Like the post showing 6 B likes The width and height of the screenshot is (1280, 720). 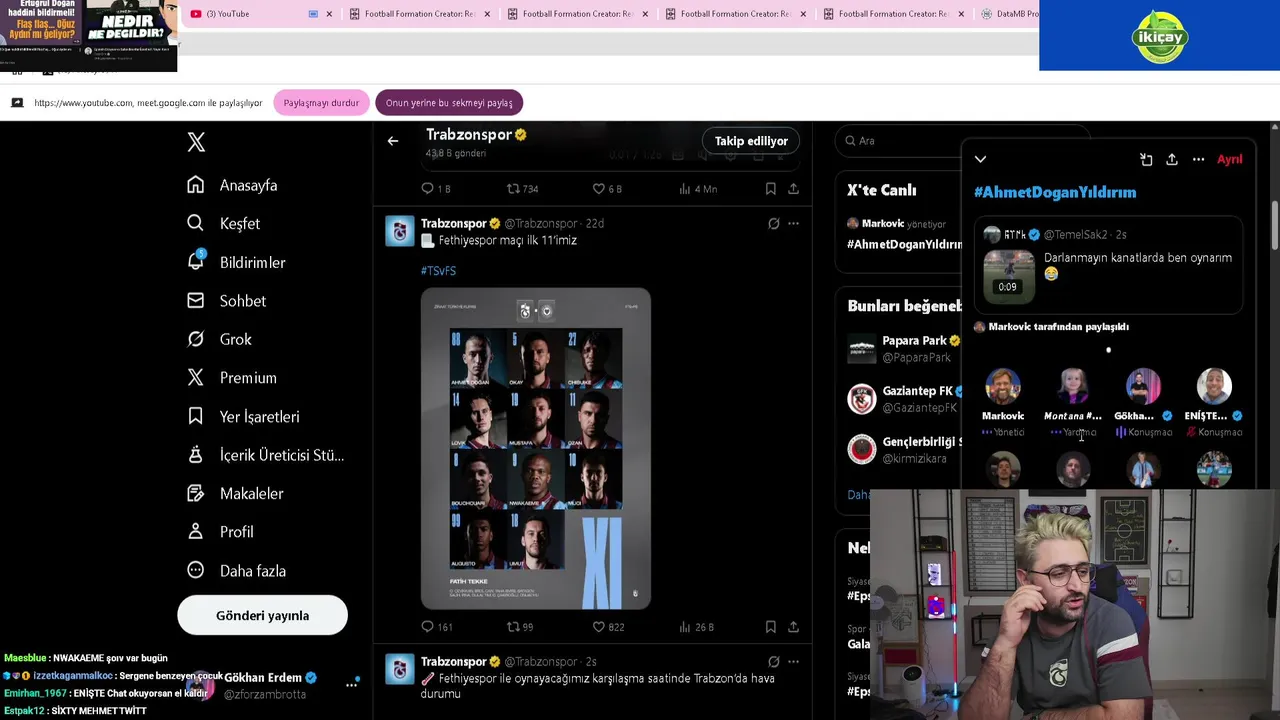(607, 188)
